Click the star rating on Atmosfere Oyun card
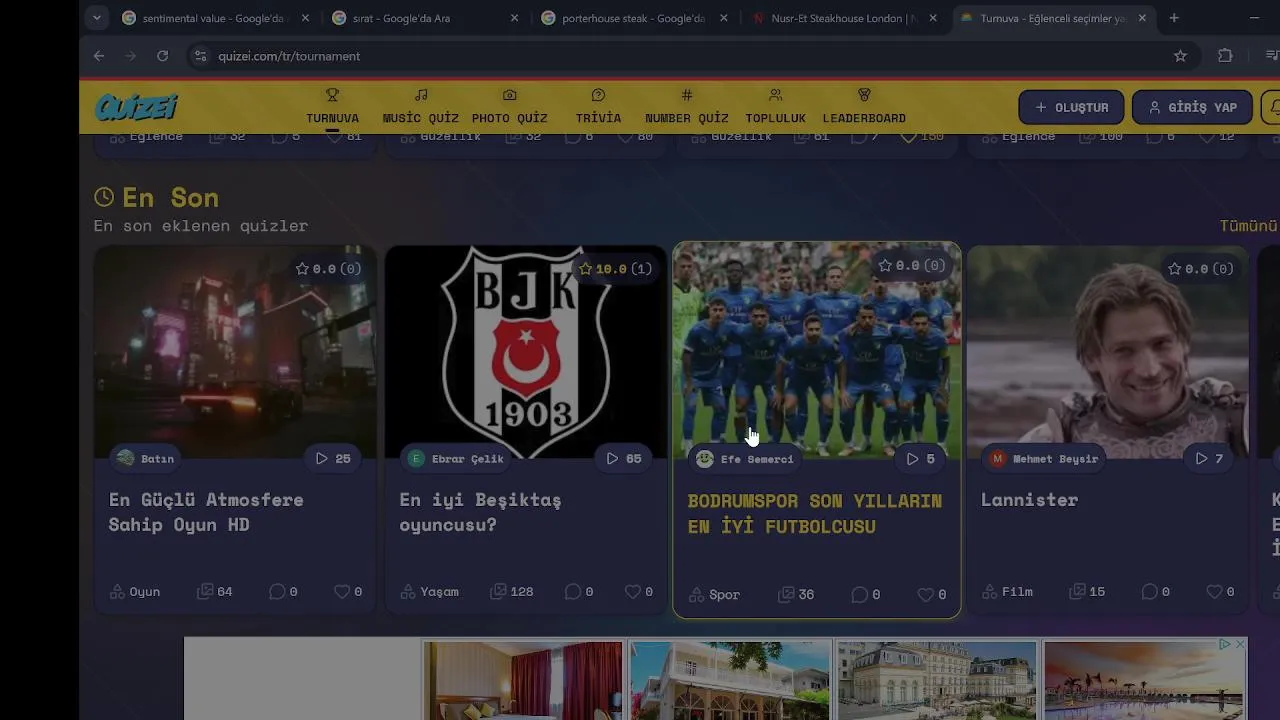 click(328, 268)
